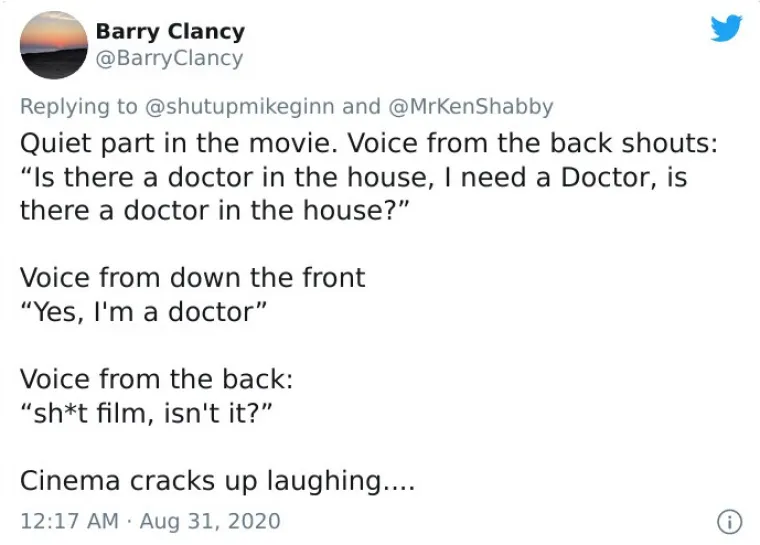Screen dimensions: 760x545
Task: Click the 'Replying to' label
Action: [79, 107]
